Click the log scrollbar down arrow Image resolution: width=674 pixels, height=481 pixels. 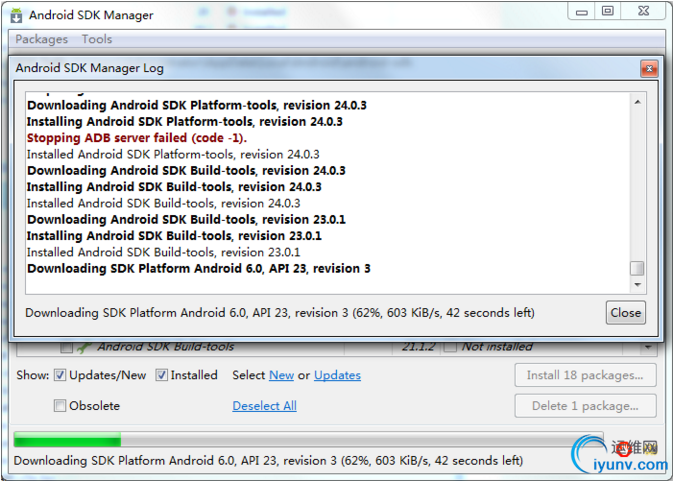(x=637, y=285)
